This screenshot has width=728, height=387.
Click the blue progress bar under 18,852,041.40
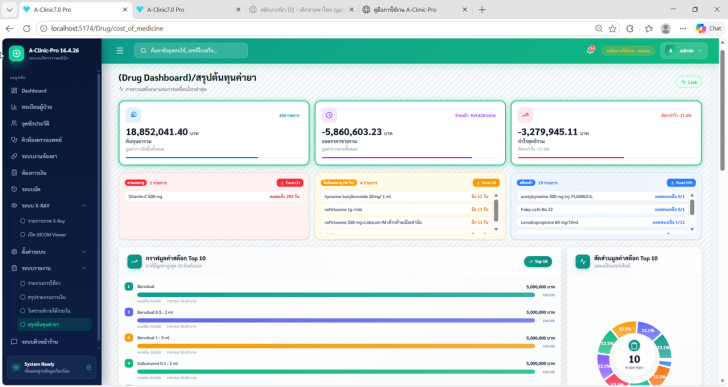[x=192, y=158]
